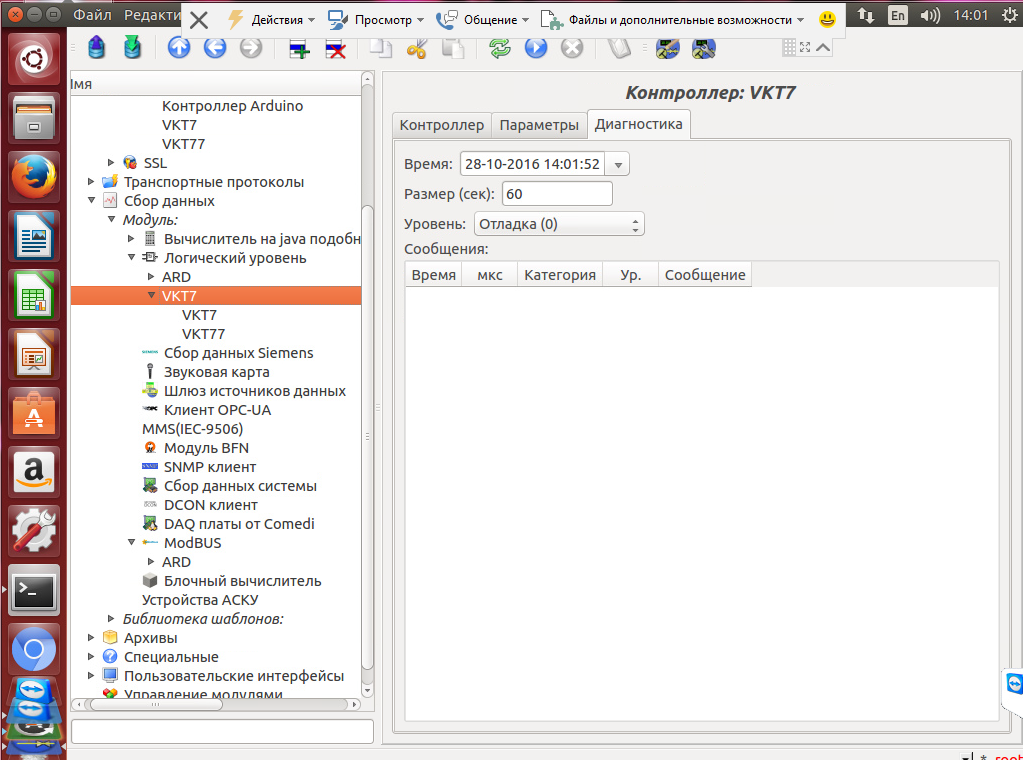Click the add item icon with green plus
This screenshot has height=760, width=1023.
(x=298, y=49)
